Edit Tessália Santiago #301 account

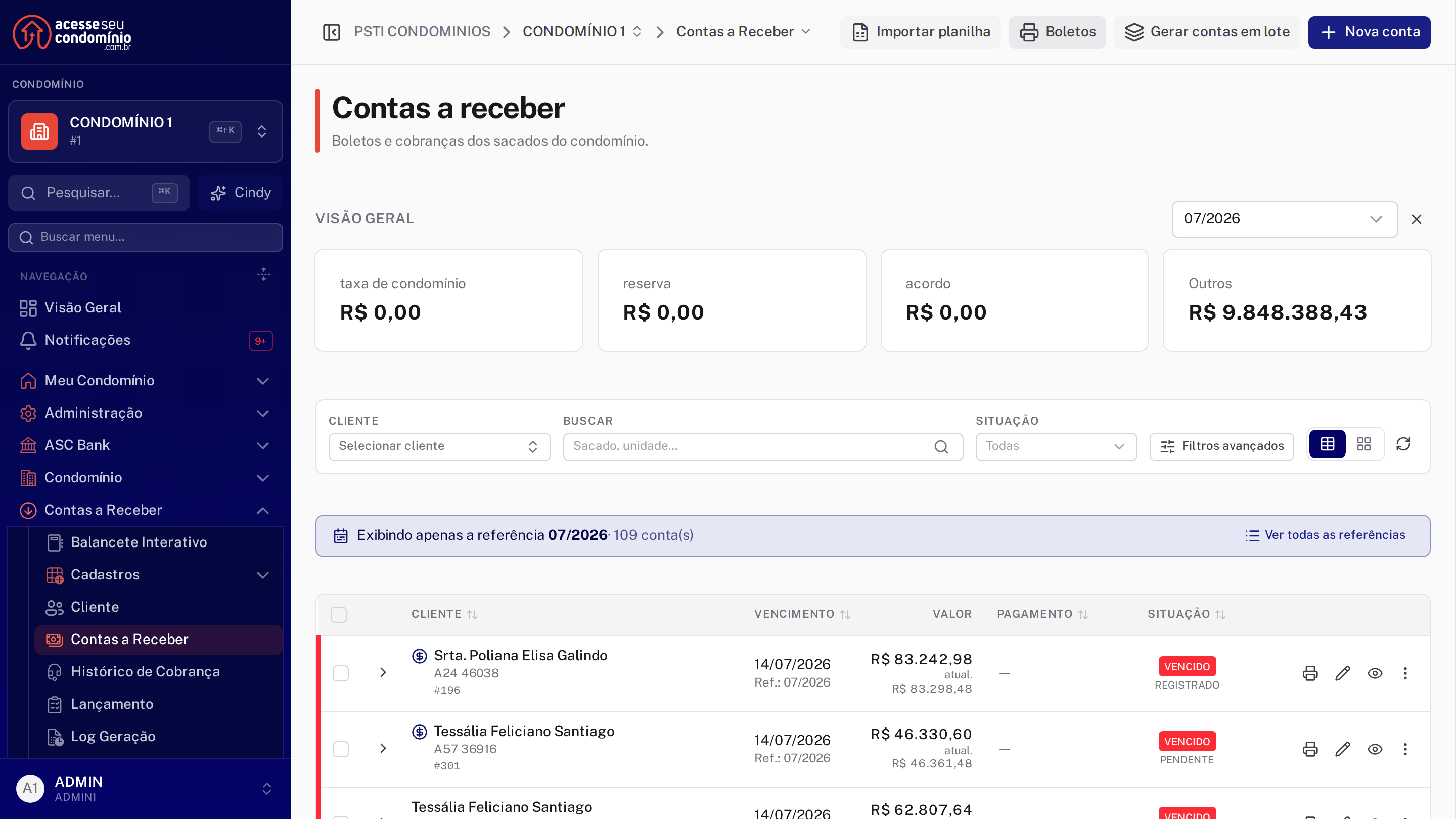pos(1342,749)
